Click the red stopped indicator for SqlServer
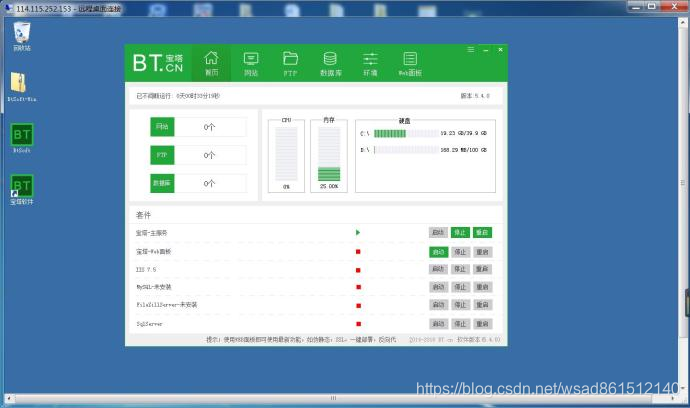Viewport: 690px width, 408px height. tap(358, 324)
